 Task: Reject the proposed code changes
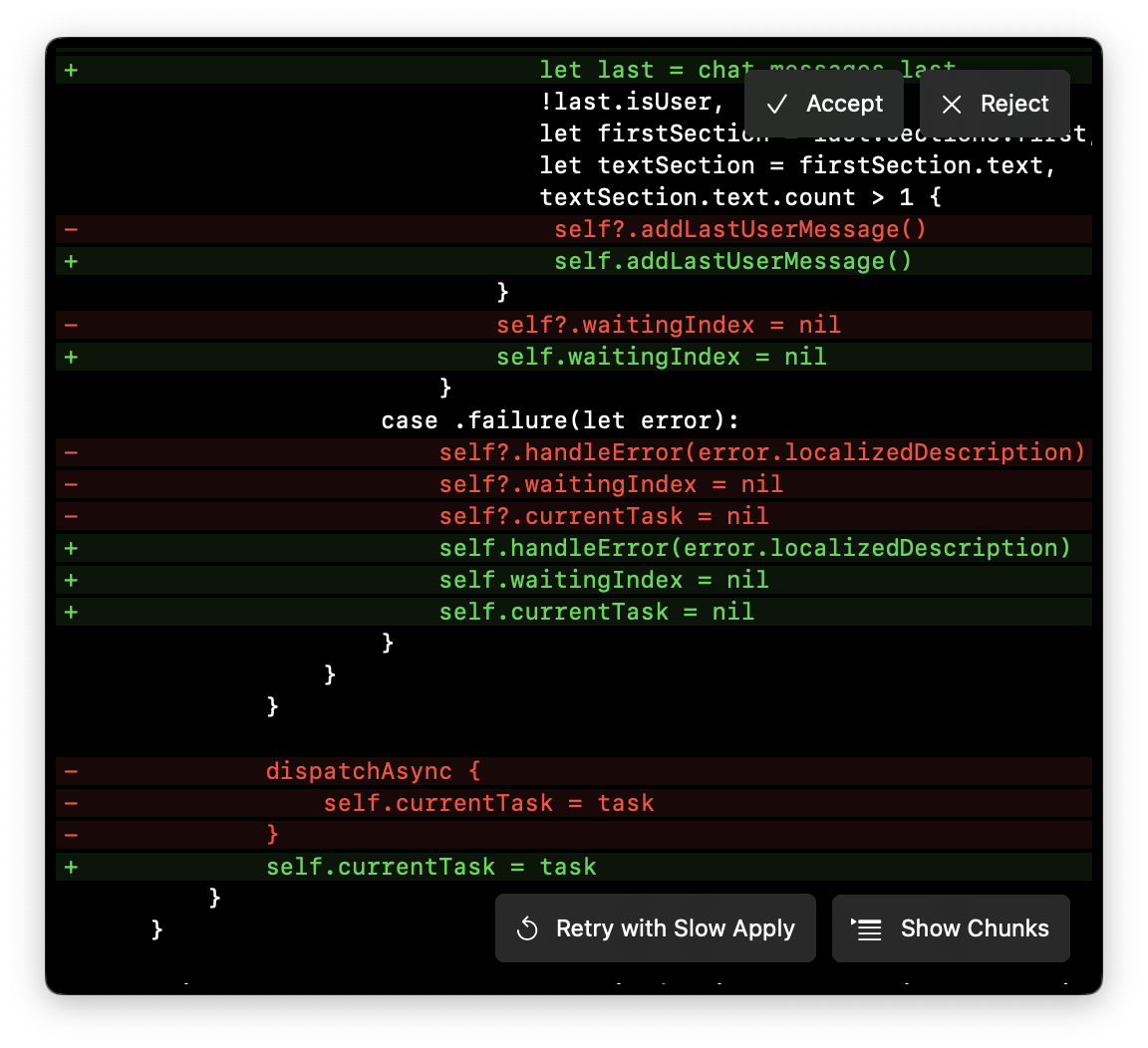[x=995, y=103]
